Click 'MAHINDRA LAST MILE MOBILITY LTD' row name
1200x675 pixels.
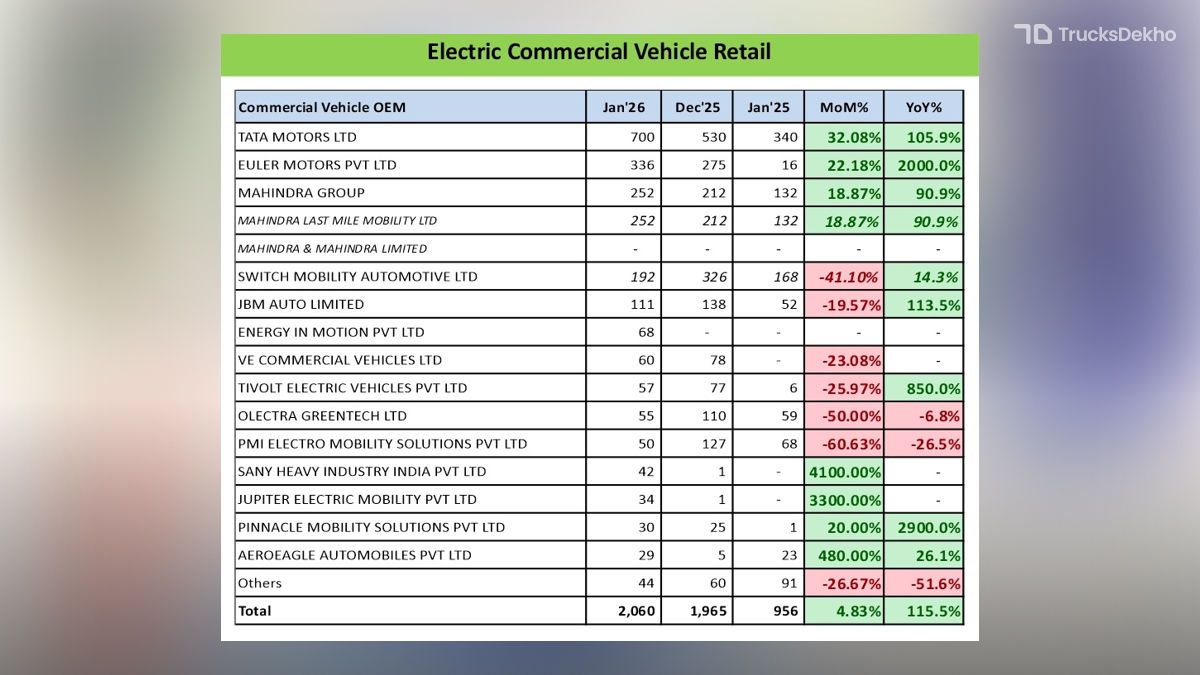pos(337,220)
